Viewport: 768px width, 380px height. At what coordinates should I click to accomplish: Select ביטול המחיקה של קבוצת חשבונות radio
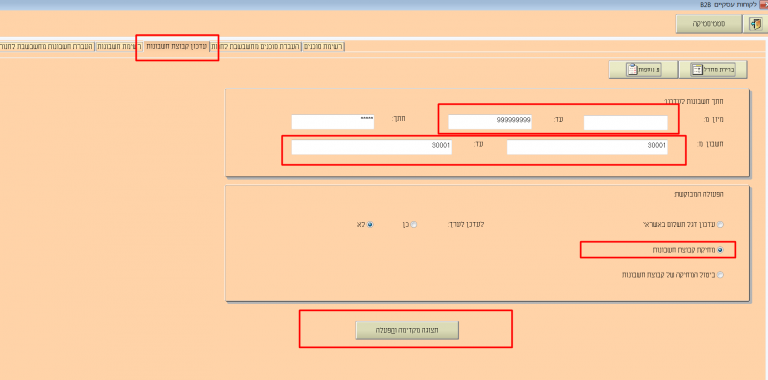[720, 275]
